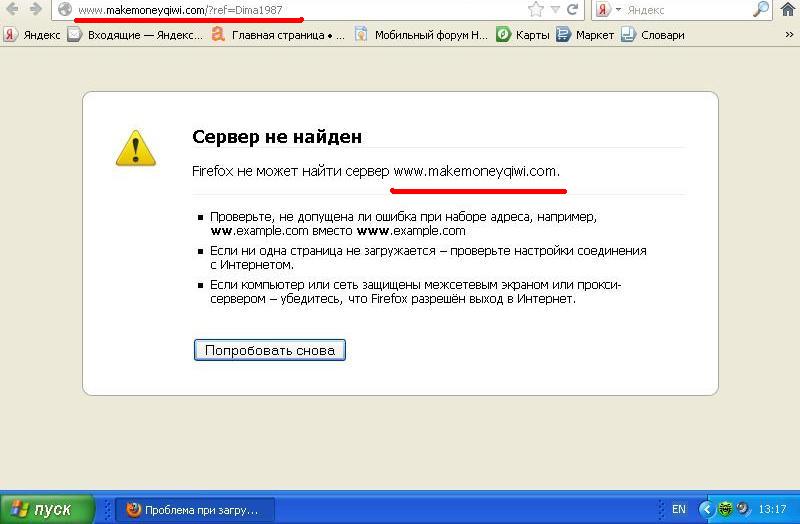Open the URL history dropdown arrow

[556, 10]
